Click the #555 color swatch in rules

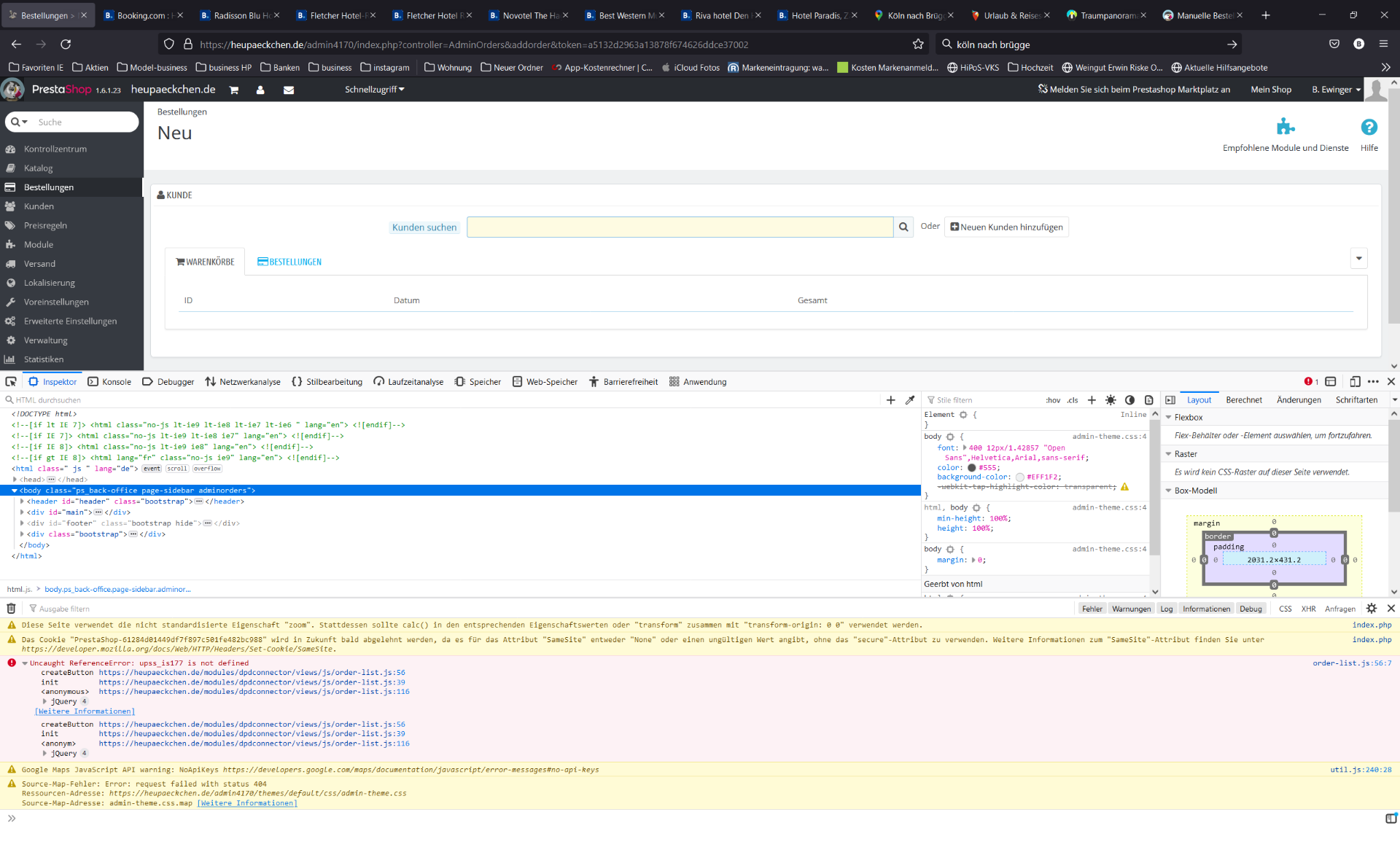pyautogui.click(x=971, y=467)
